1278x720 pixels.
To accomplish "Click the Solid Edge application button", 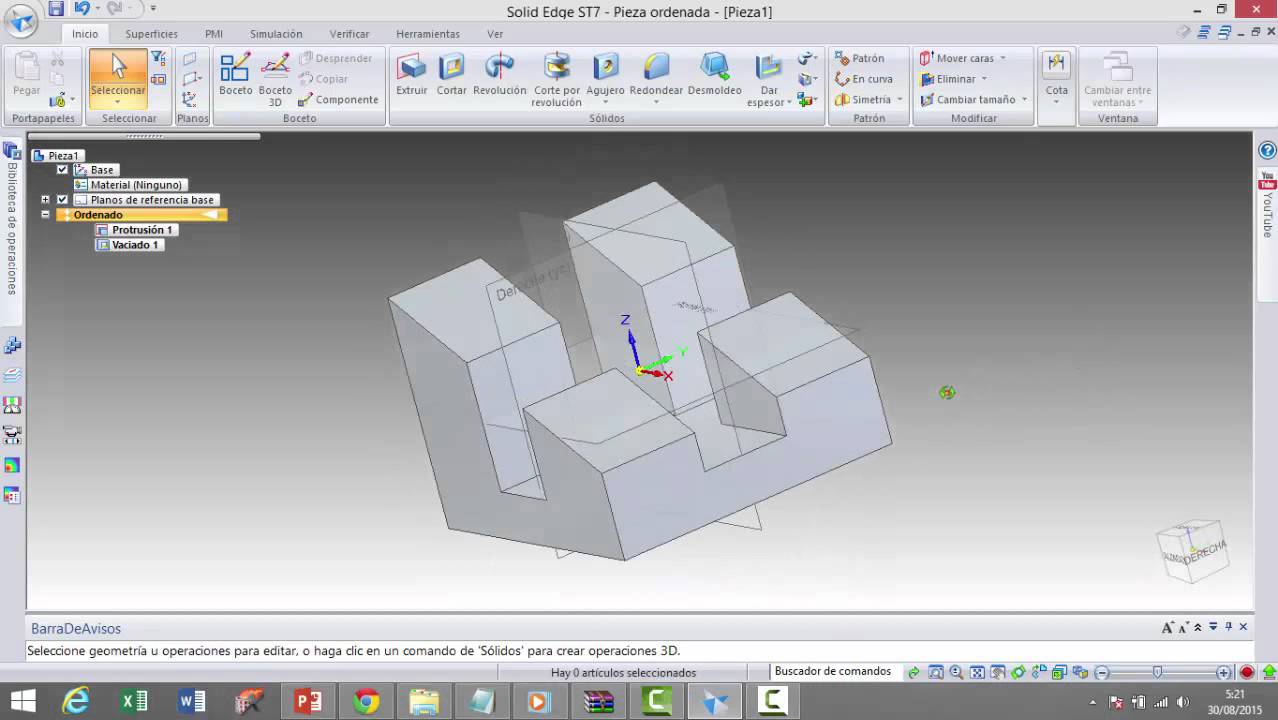I will (x=21, y=19).
